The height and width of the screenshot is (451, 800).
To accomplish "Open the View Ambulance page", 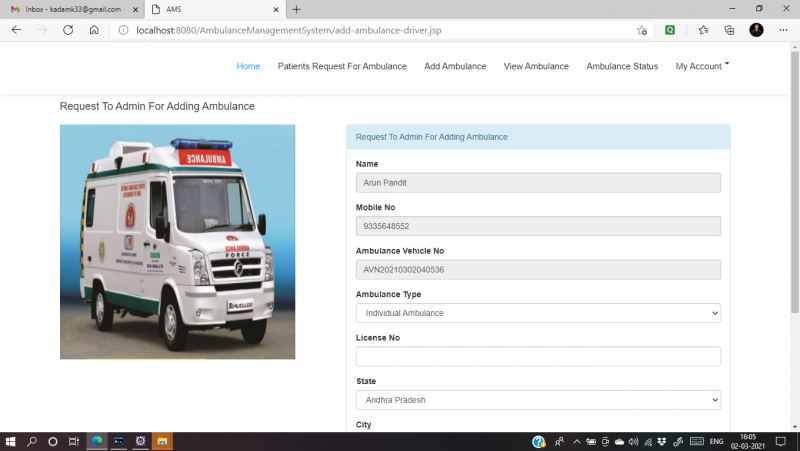I will 536,66.
